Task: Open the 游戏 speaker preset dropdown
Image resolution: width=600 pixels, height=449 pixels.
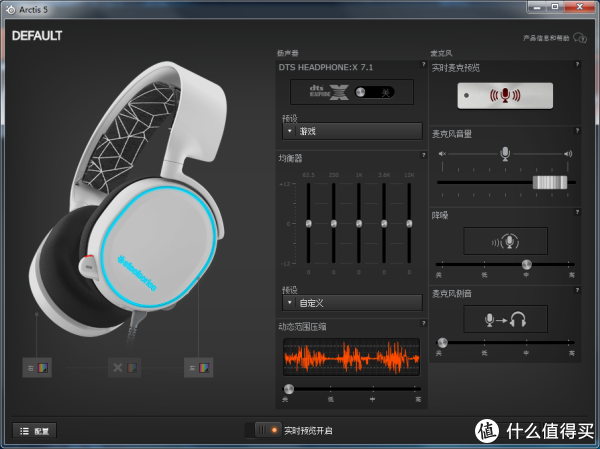Action: 352,131
